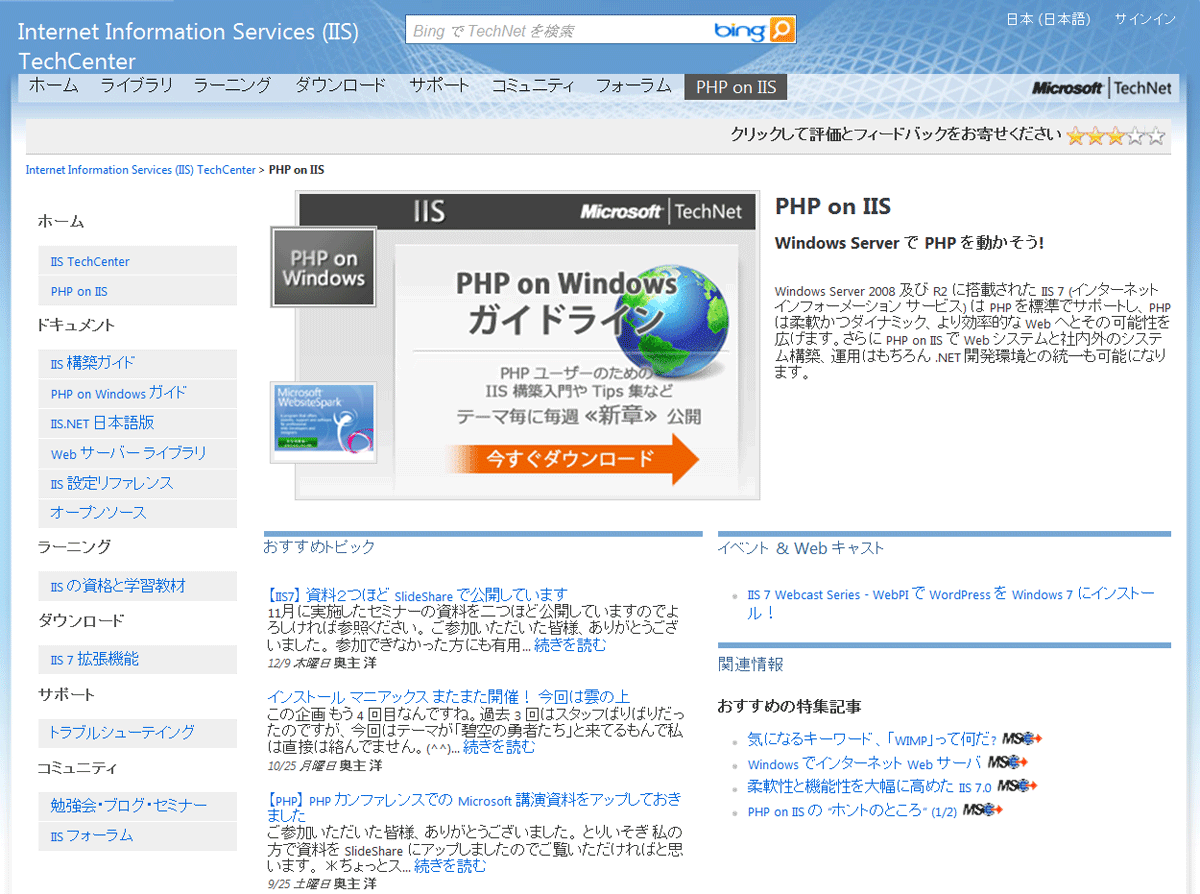The width and height of the screenshot is (1200, 894).
Task: Open インストール マニアックス またまた開催 article
Action: [448, 696]
